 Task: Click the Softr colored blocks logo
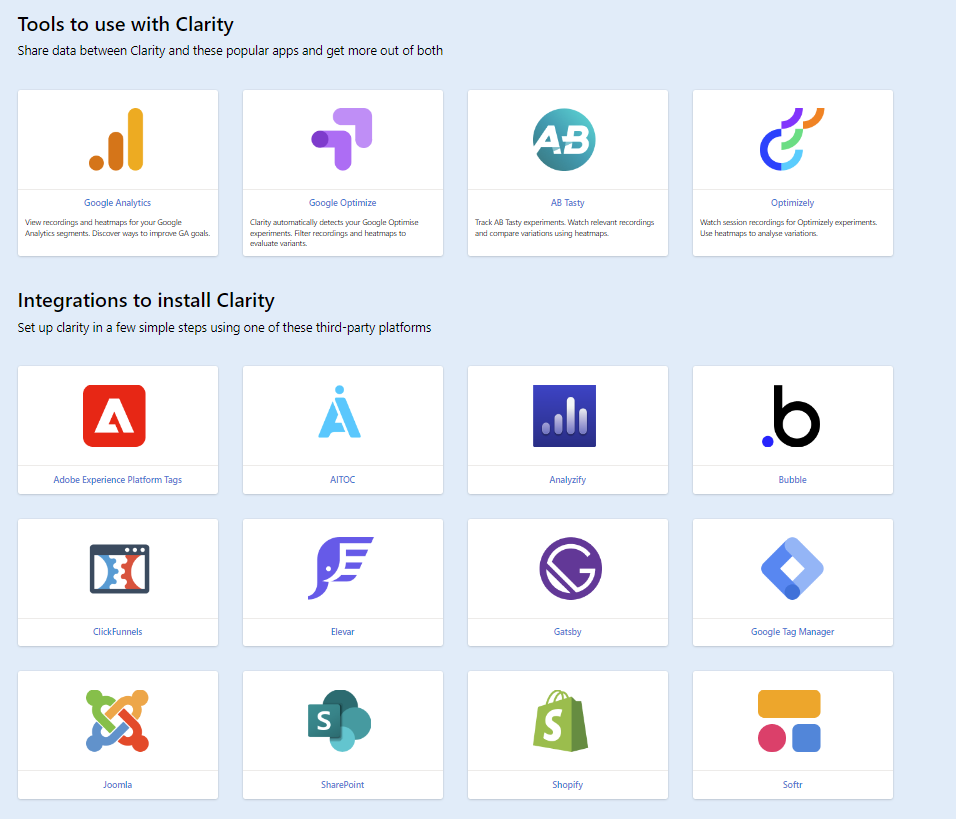(789, 721)
